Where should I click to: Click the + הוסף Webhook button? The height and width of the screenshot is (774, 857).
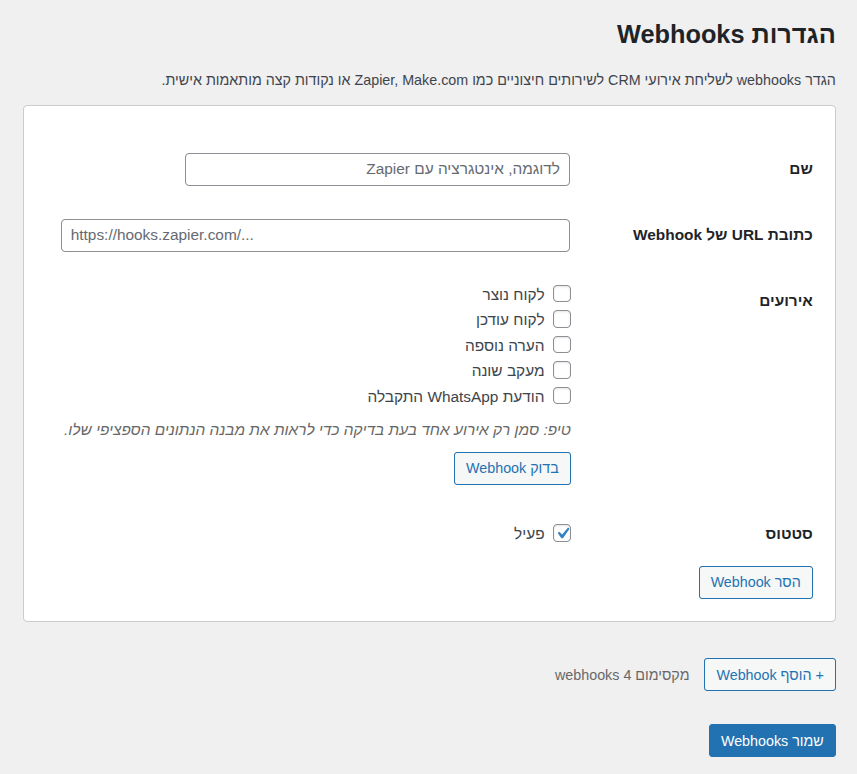[x=769, y=674]
